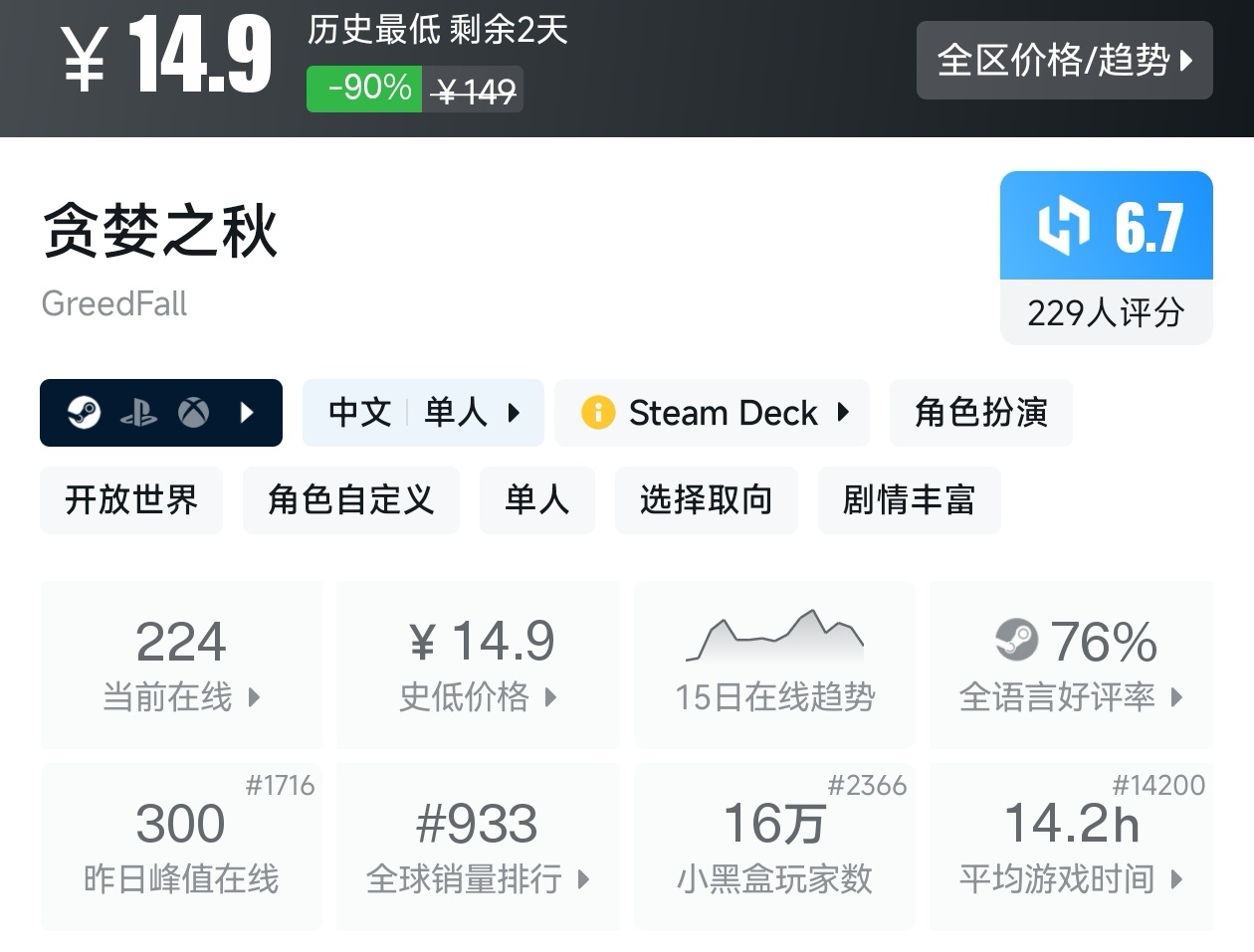
Task: Select the 角色扮演 tag
Action: point(980,412)
